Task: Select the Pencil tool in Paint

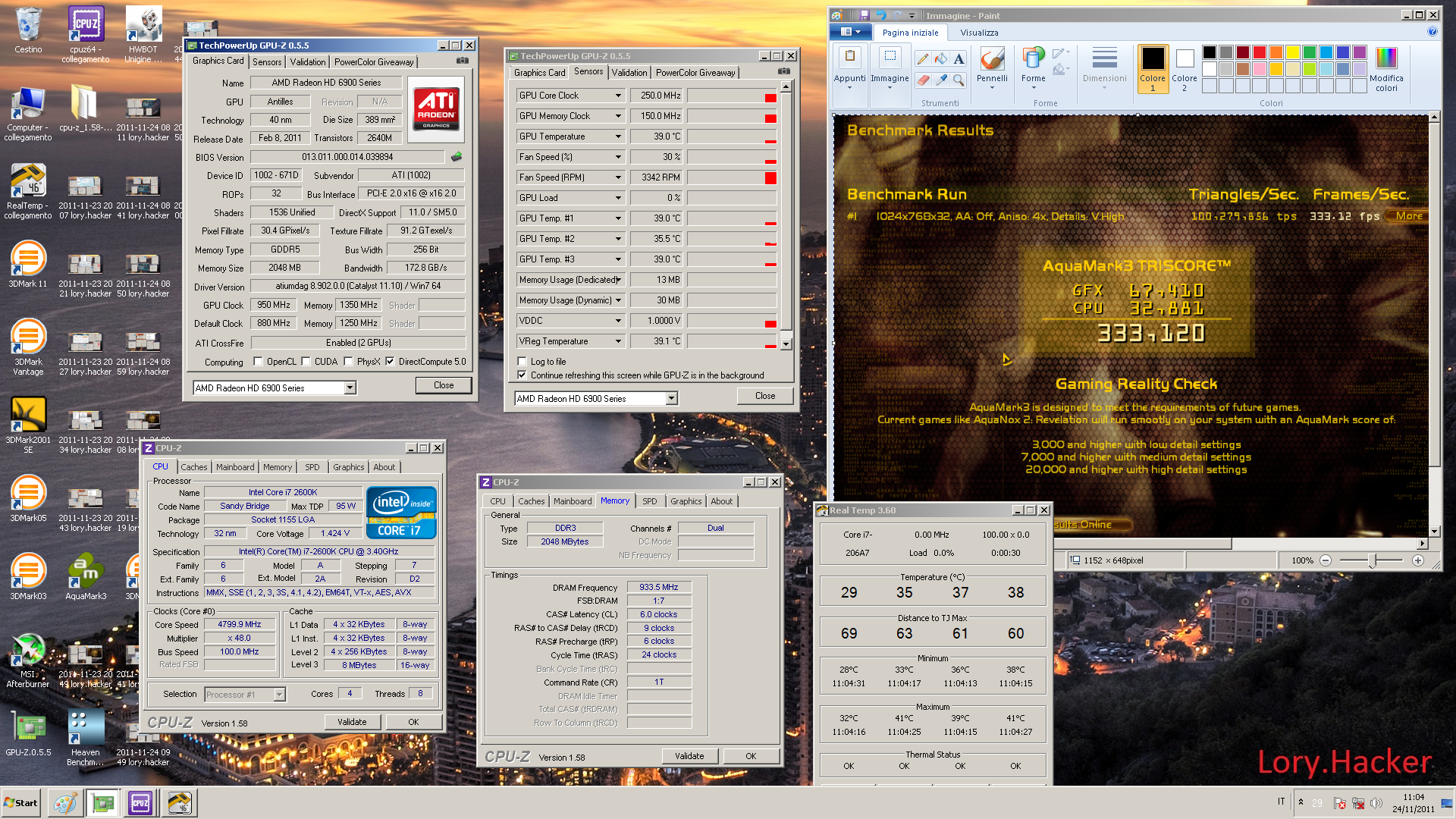Action: pos(923,59)
